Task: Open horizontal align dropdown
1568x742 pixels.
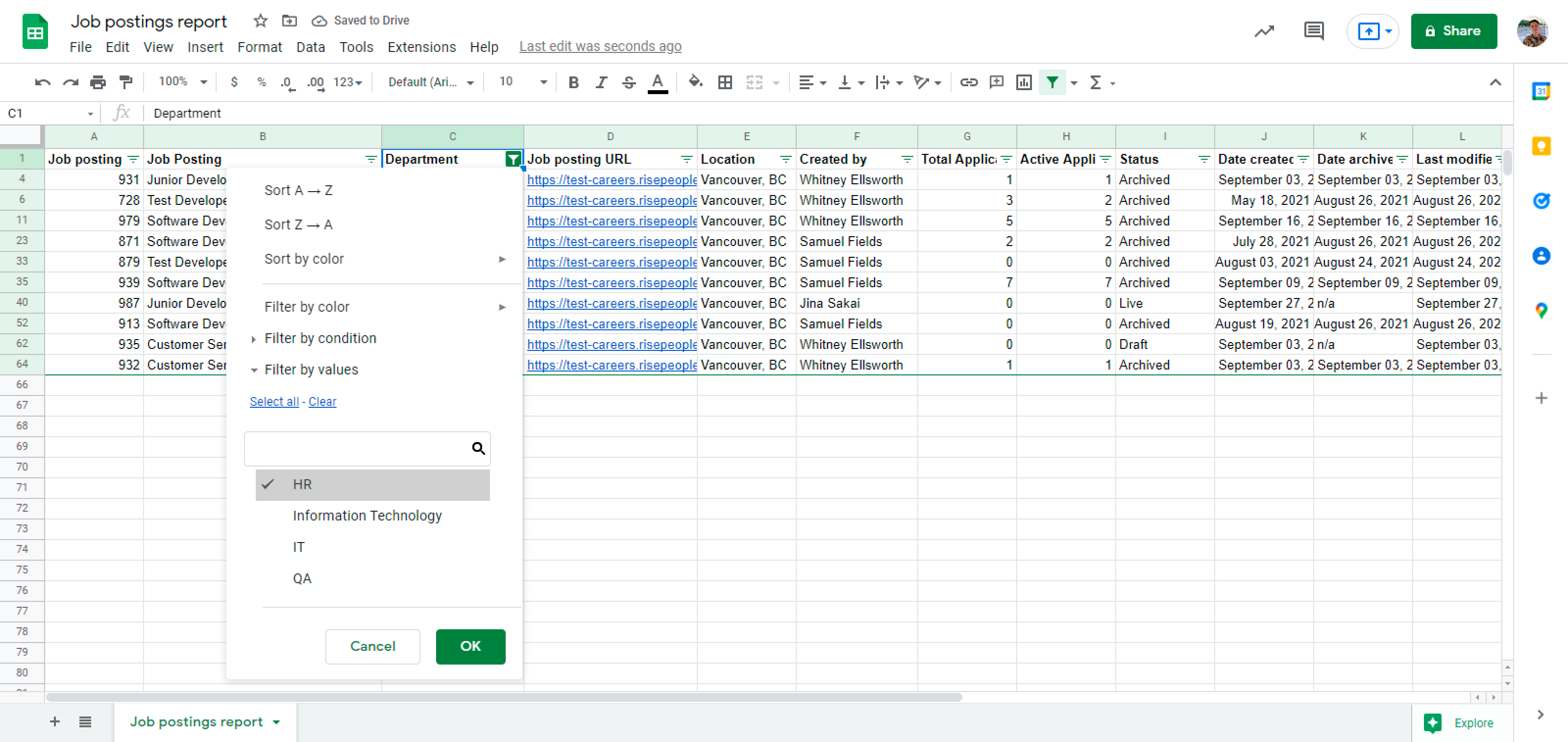Action: [x=811, y=82]
